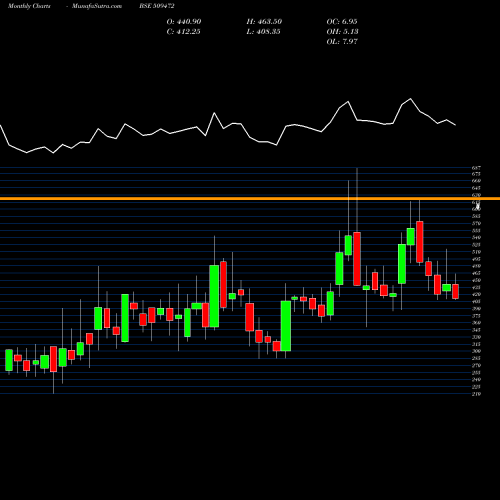The height and width of the screenshot is (500, 500).
Task: Click the 687 price axis label
Action: [476, 168]
